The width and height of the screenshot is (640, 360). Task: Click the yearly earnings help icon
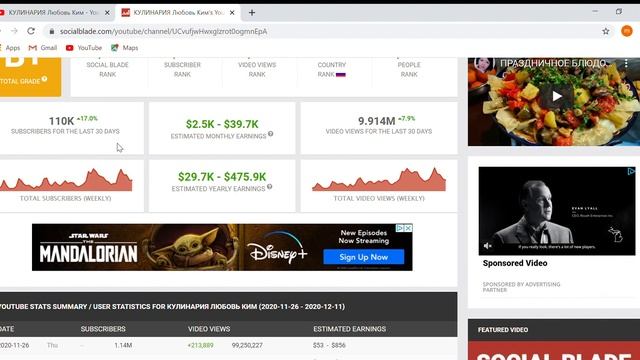(x=269, y=187)
